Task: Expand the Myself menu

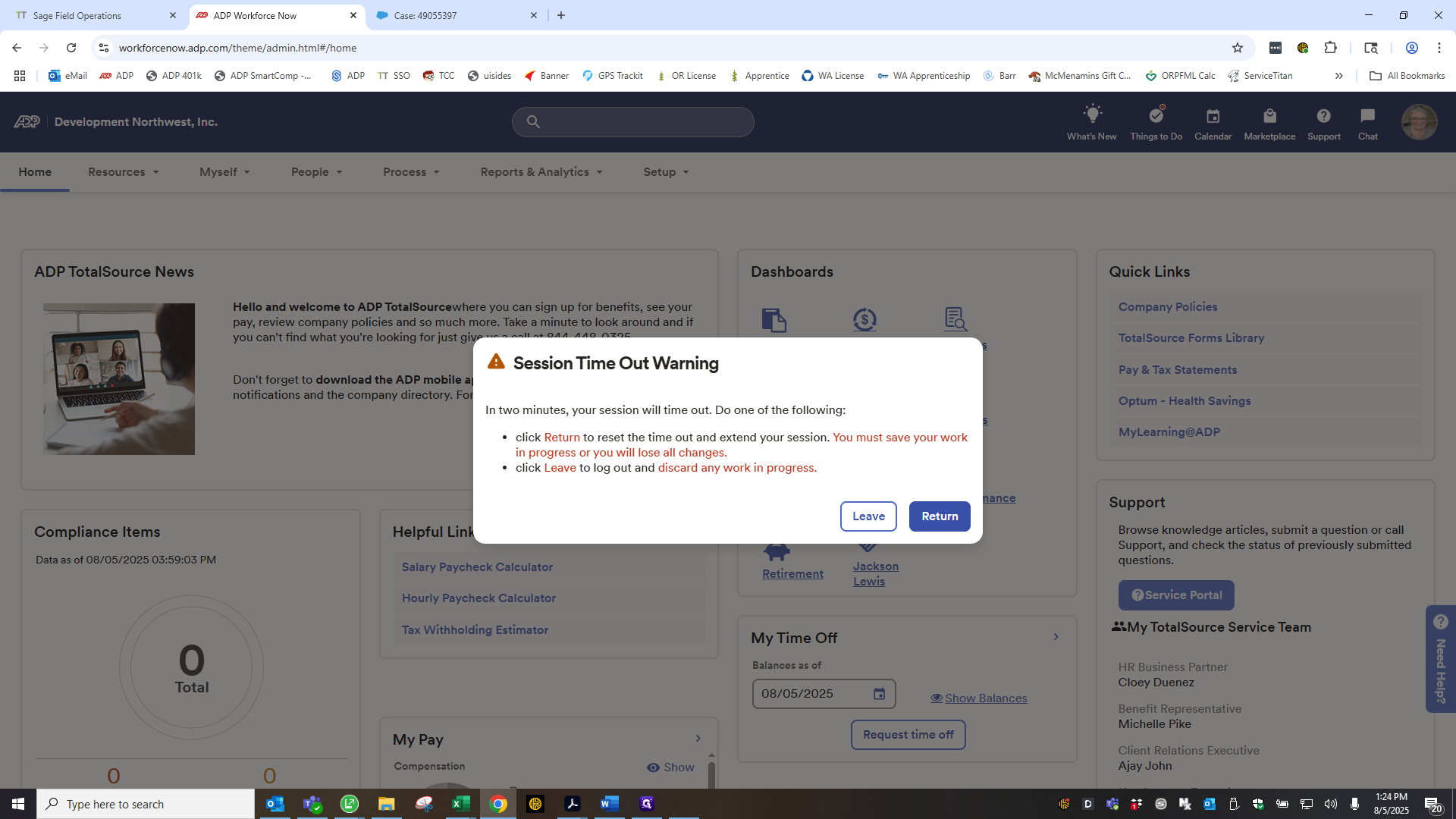Action: pos(224,172)
